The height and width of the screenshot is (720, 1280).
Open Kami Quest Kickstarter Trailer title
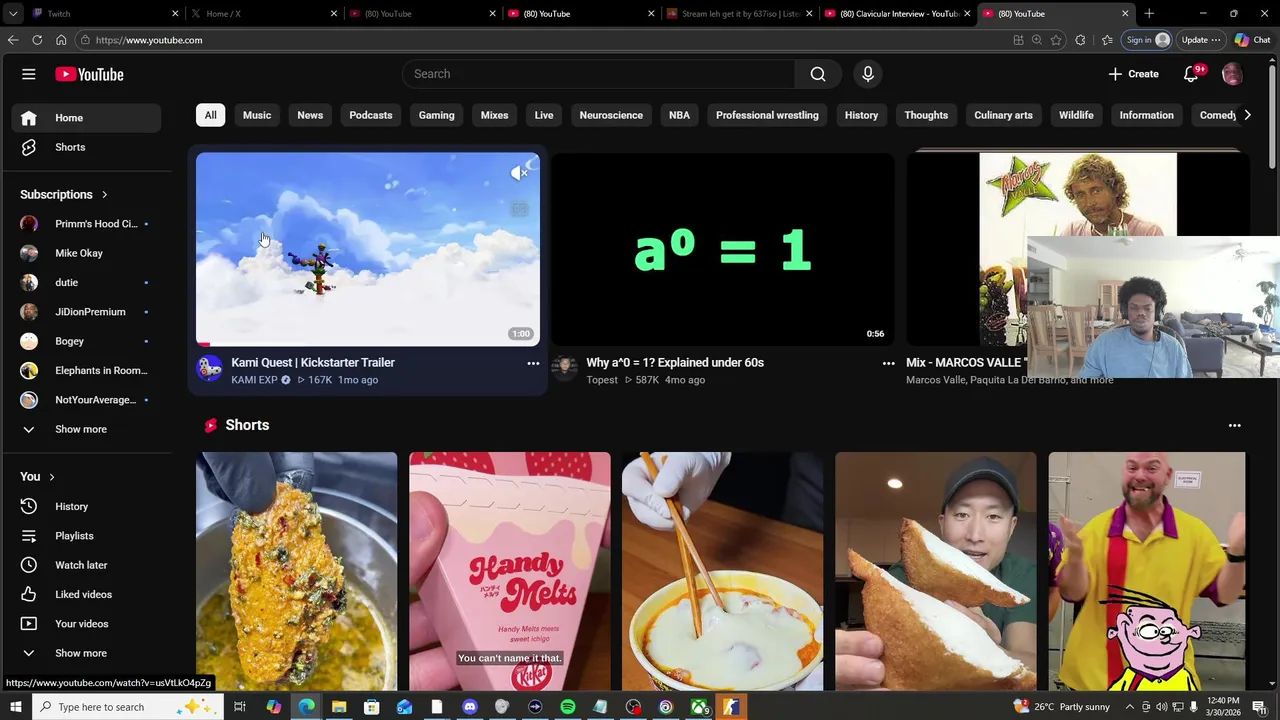(x=313, y=363)
